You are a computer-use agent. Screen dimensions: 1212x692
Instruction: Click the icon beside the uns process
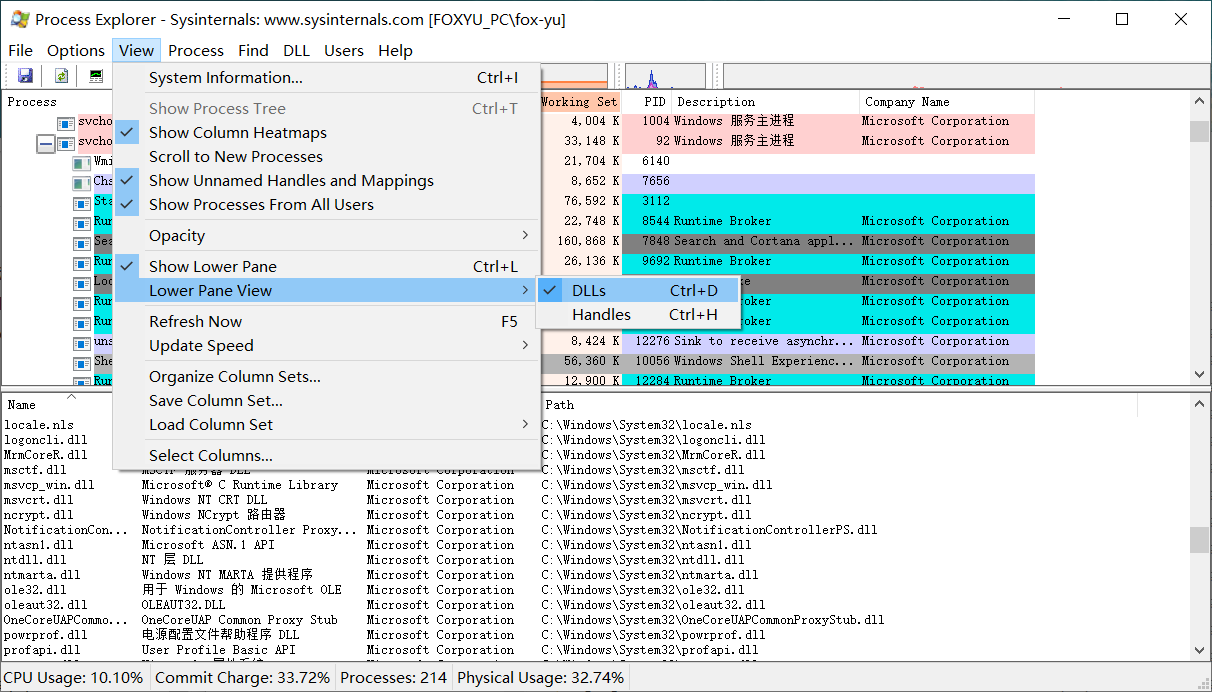pos(82,343)
